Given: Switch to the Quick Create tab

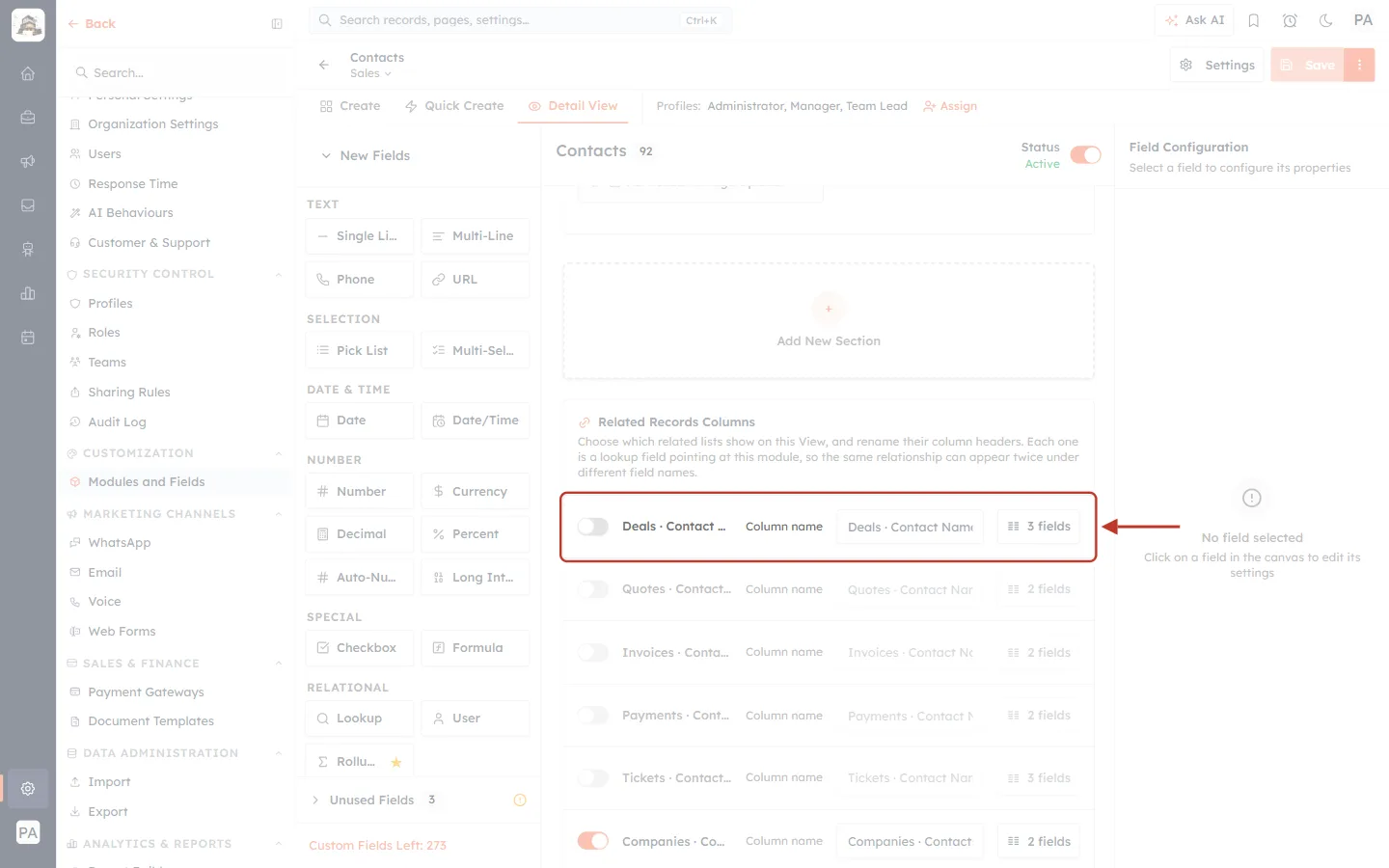Looking at the screenshot, I should click(454, 106).
